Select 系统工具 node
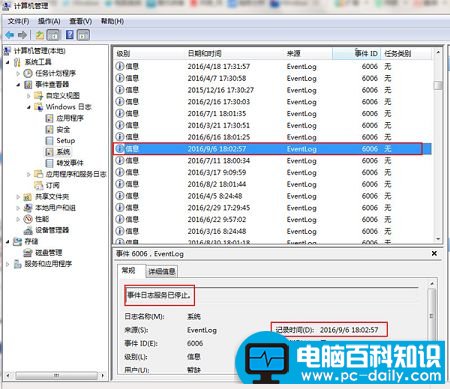 [38, 62]
